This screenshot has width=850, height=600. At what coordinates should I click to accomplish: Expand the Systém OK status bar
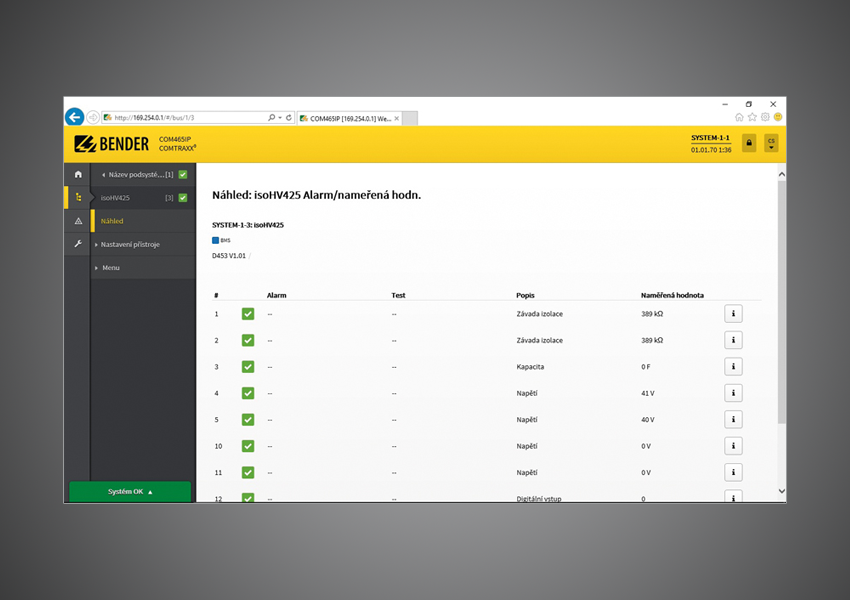(x=130, y=492)
